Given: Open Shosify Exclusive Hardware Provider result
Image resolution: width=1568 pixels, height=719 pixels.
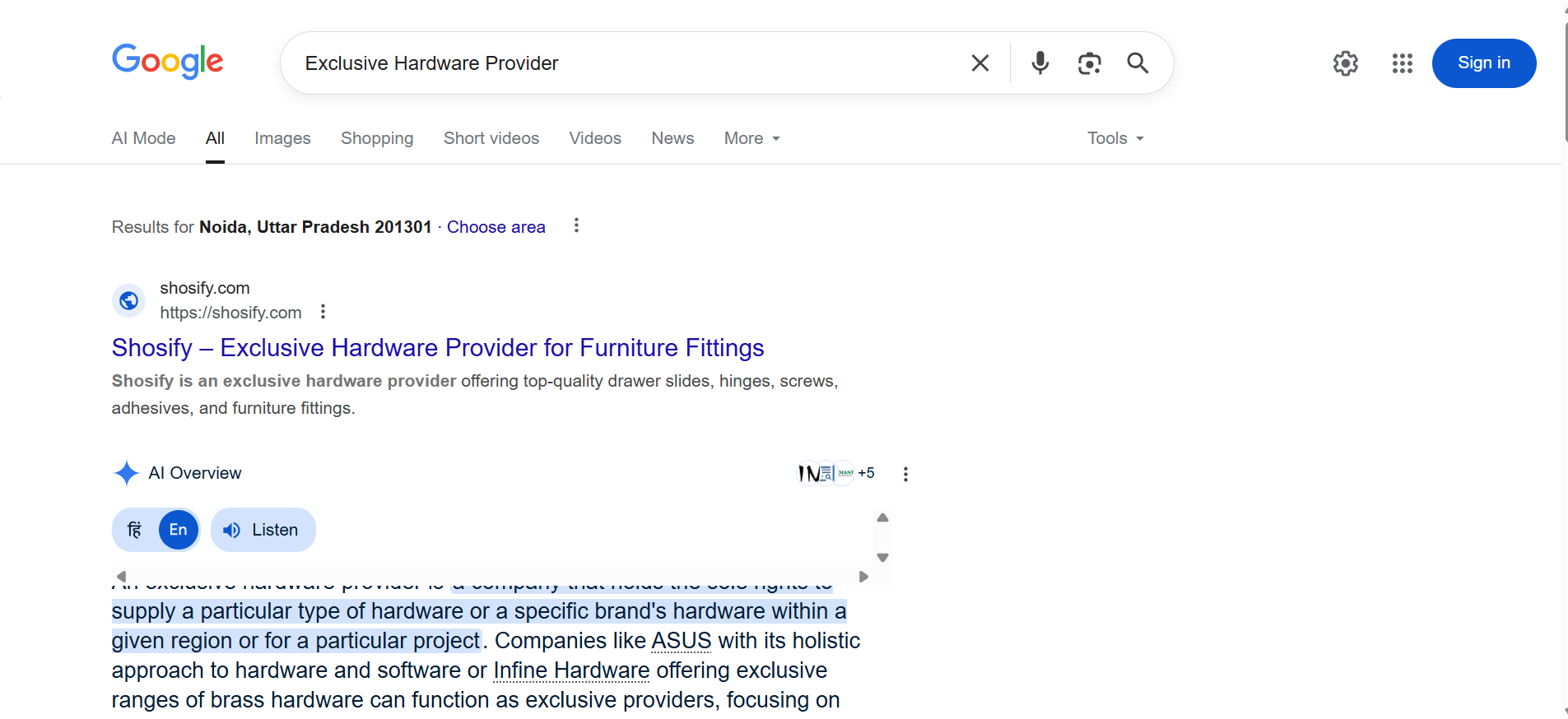Looking at the screenshot, I should [437, 348].
